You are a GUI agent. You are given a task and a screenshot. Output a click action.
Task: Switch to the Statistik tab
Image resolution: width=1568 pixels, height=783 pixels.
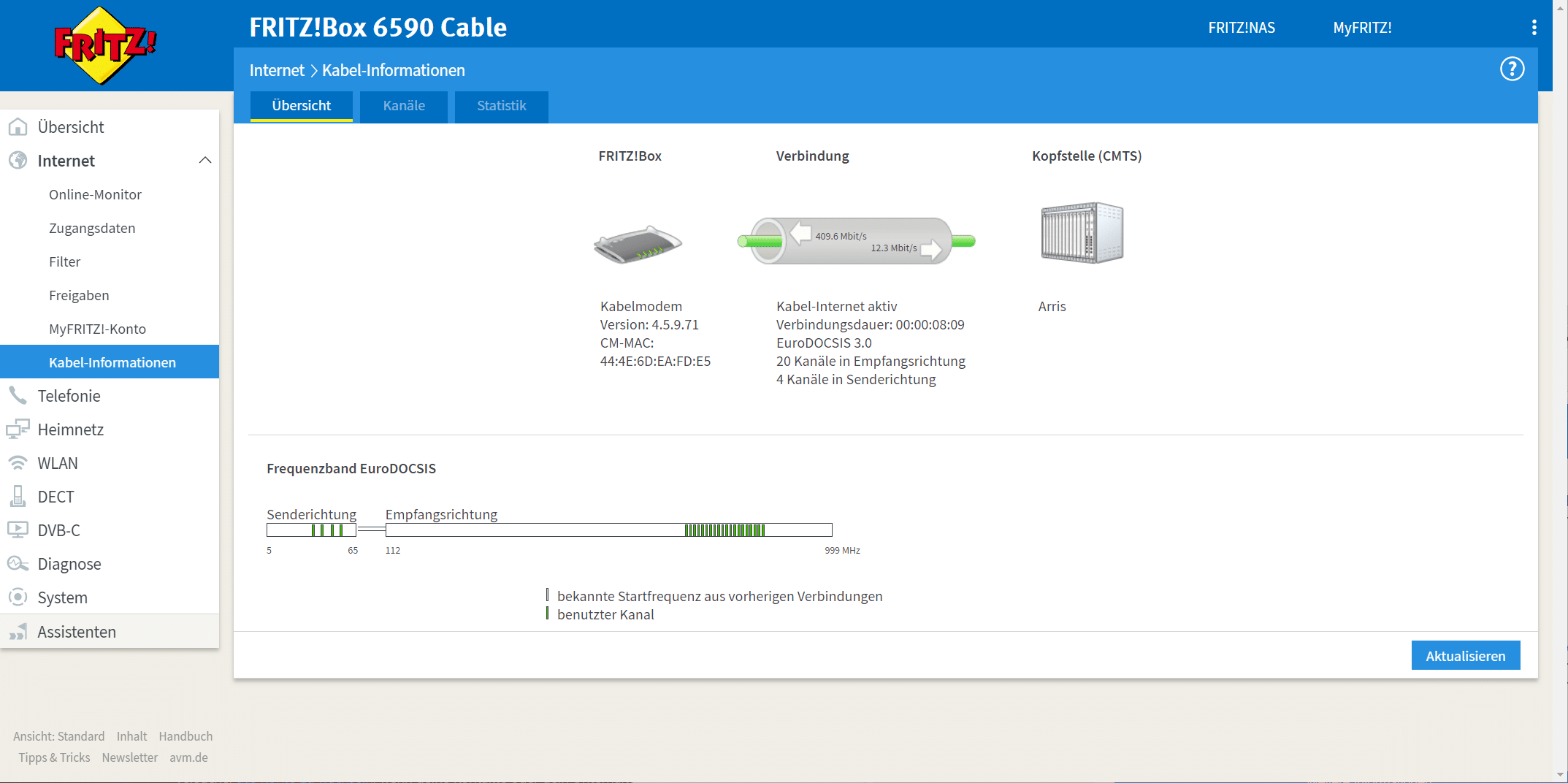click(501, 106)
